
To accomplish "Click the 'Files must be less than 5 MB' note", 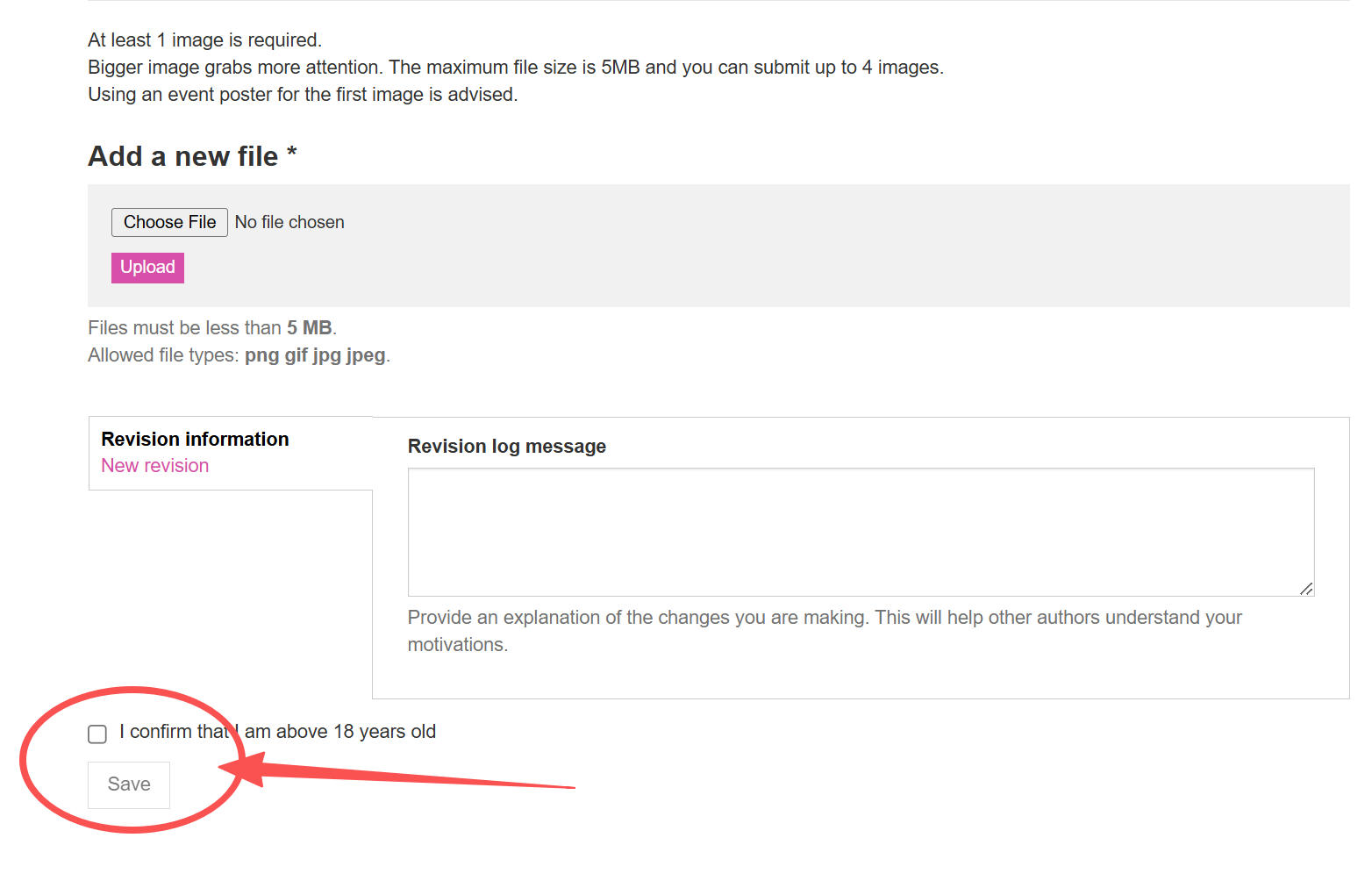I will (x=211, y=328).
